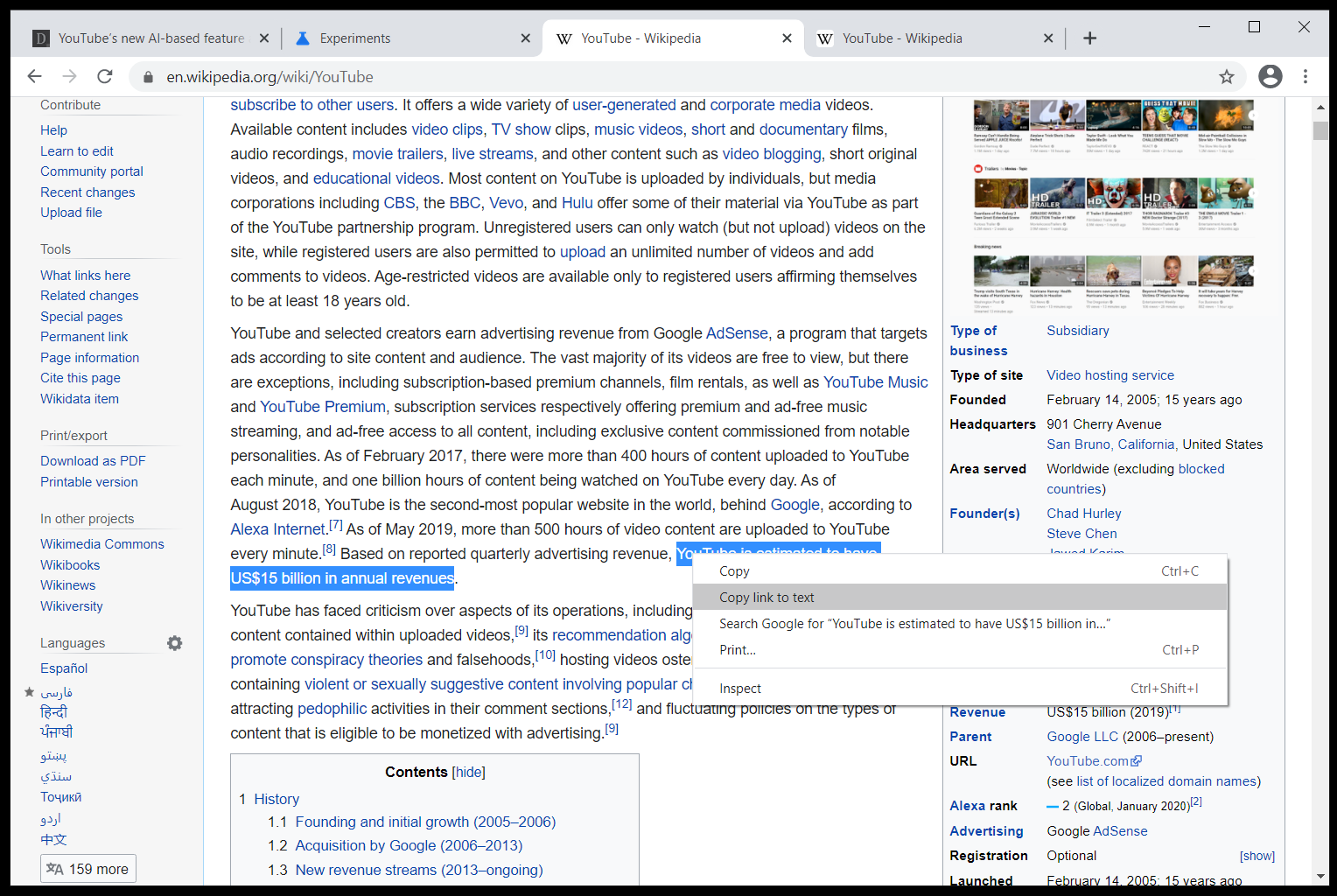This screenshot has width=1337, height=896.
Task: Click the vertical scrollbar down arrow
Action: click(x=1320, y=876)
